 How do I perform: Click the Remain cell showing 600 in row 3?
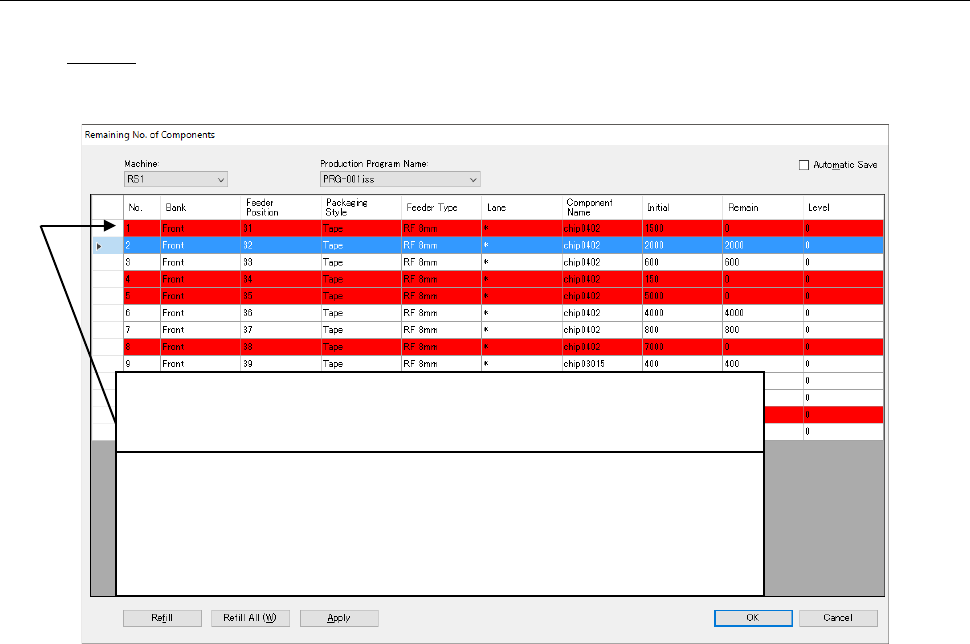point(762,262)
